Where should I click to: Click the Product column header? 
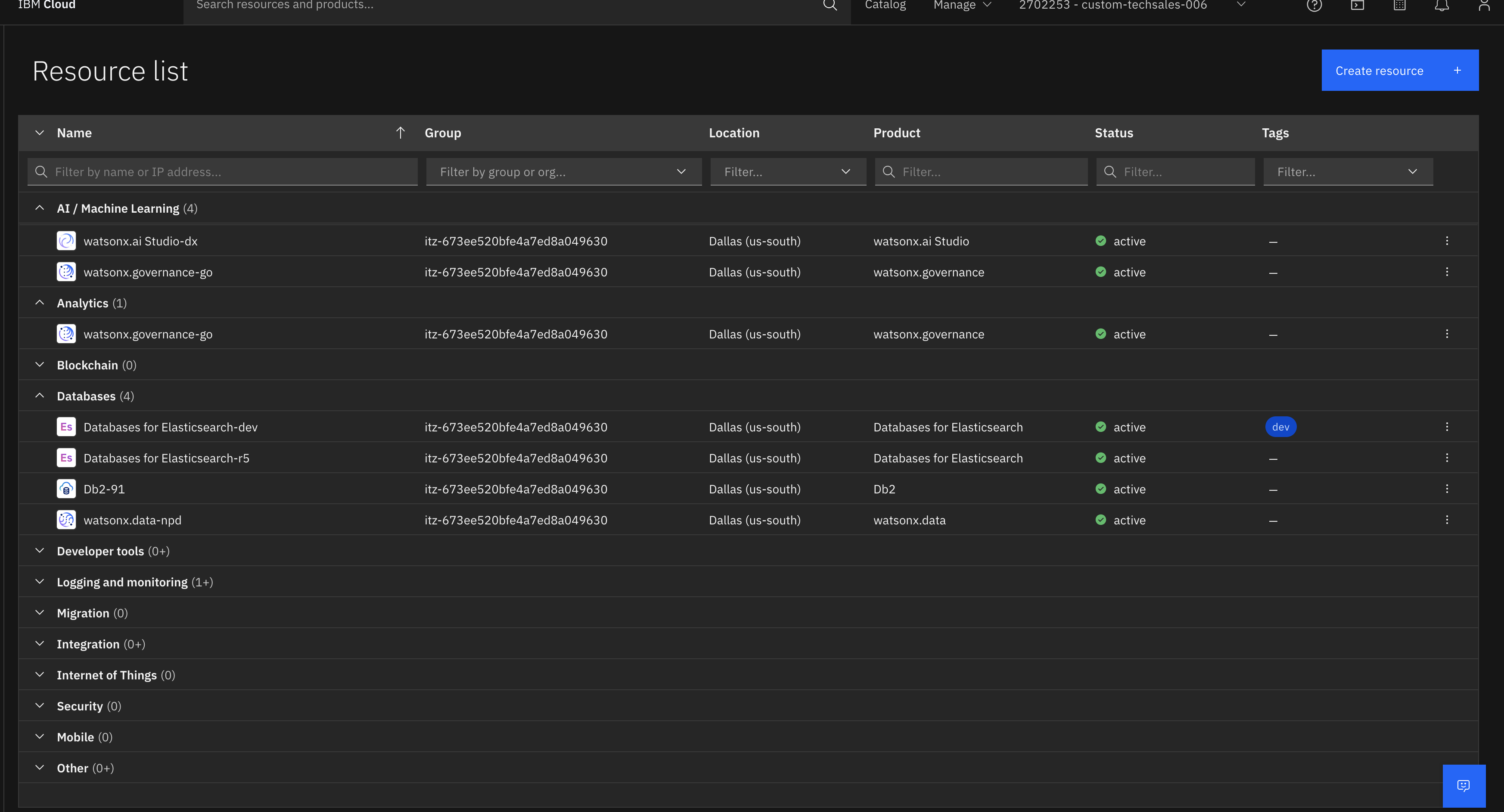[x=897, y=133]
